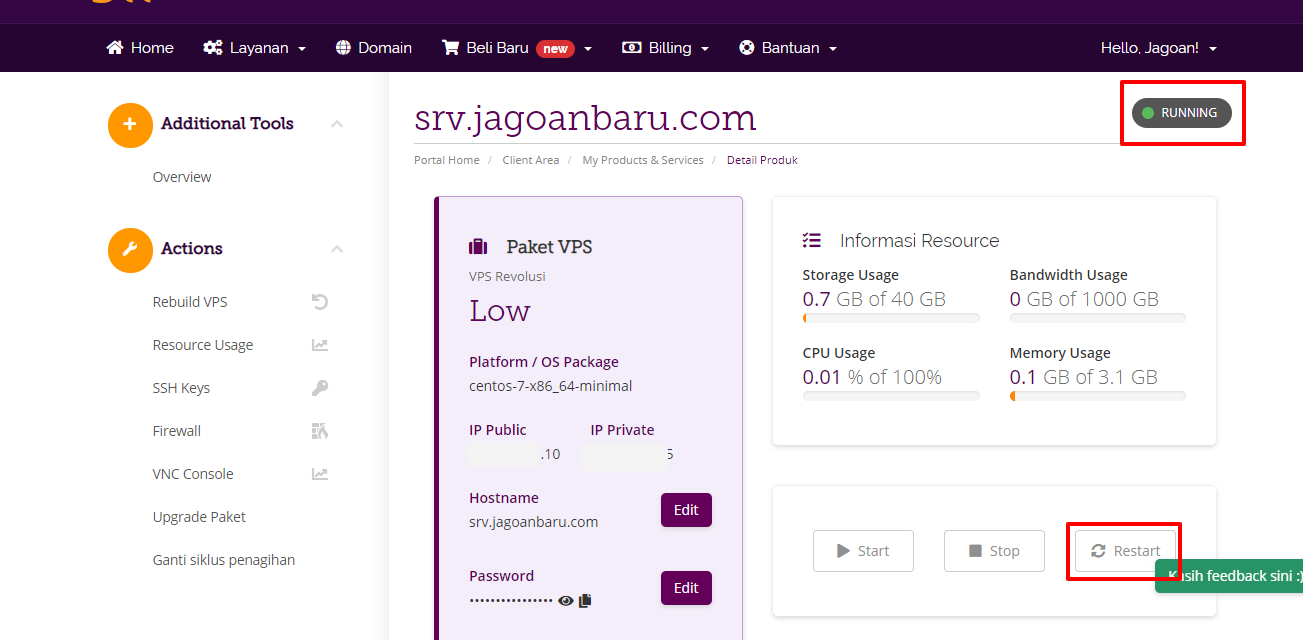The image size is (1303, 640).
Task: Select Resource Usage in the sidebar
Action: pos(203,345)
